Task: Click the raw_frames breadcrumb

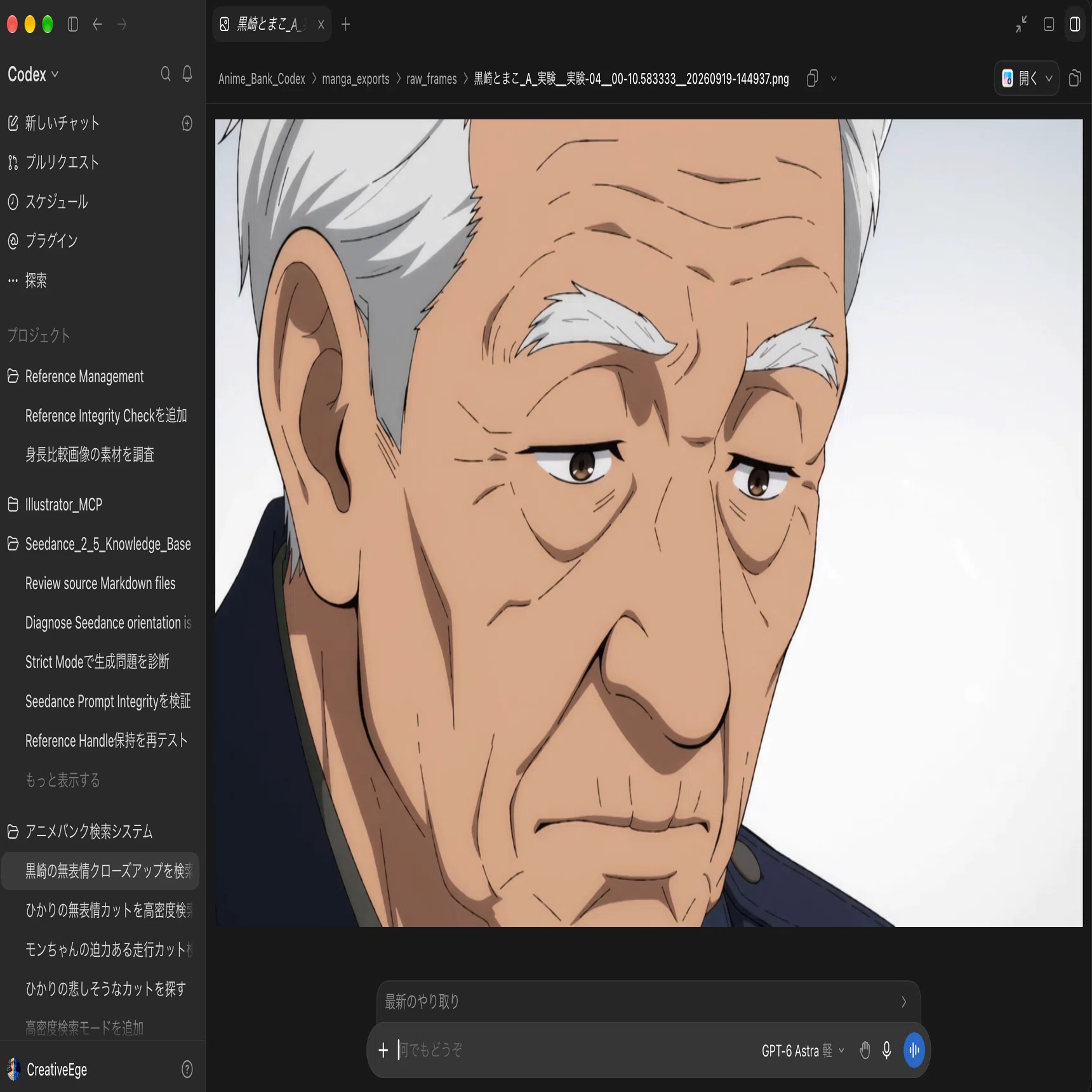Action: pos(431,79)
